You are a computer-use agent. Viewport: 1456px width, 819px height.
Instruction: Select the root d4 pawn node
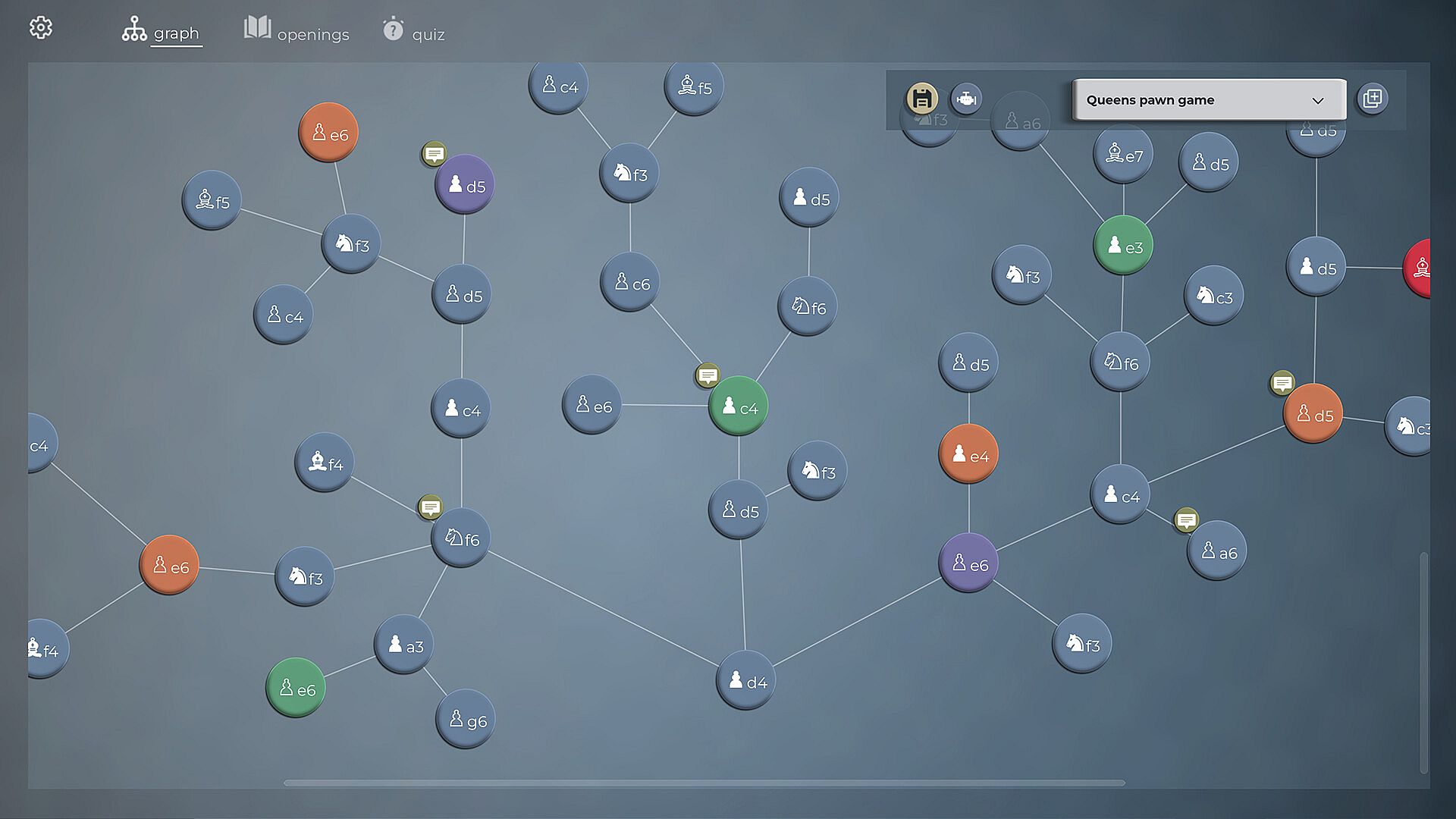[x=745, y=680]
